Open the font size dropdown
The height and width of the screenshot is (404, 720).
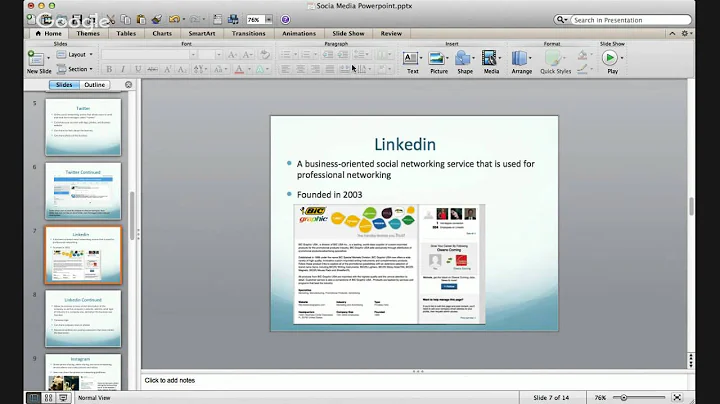click(x=218, y=55)
